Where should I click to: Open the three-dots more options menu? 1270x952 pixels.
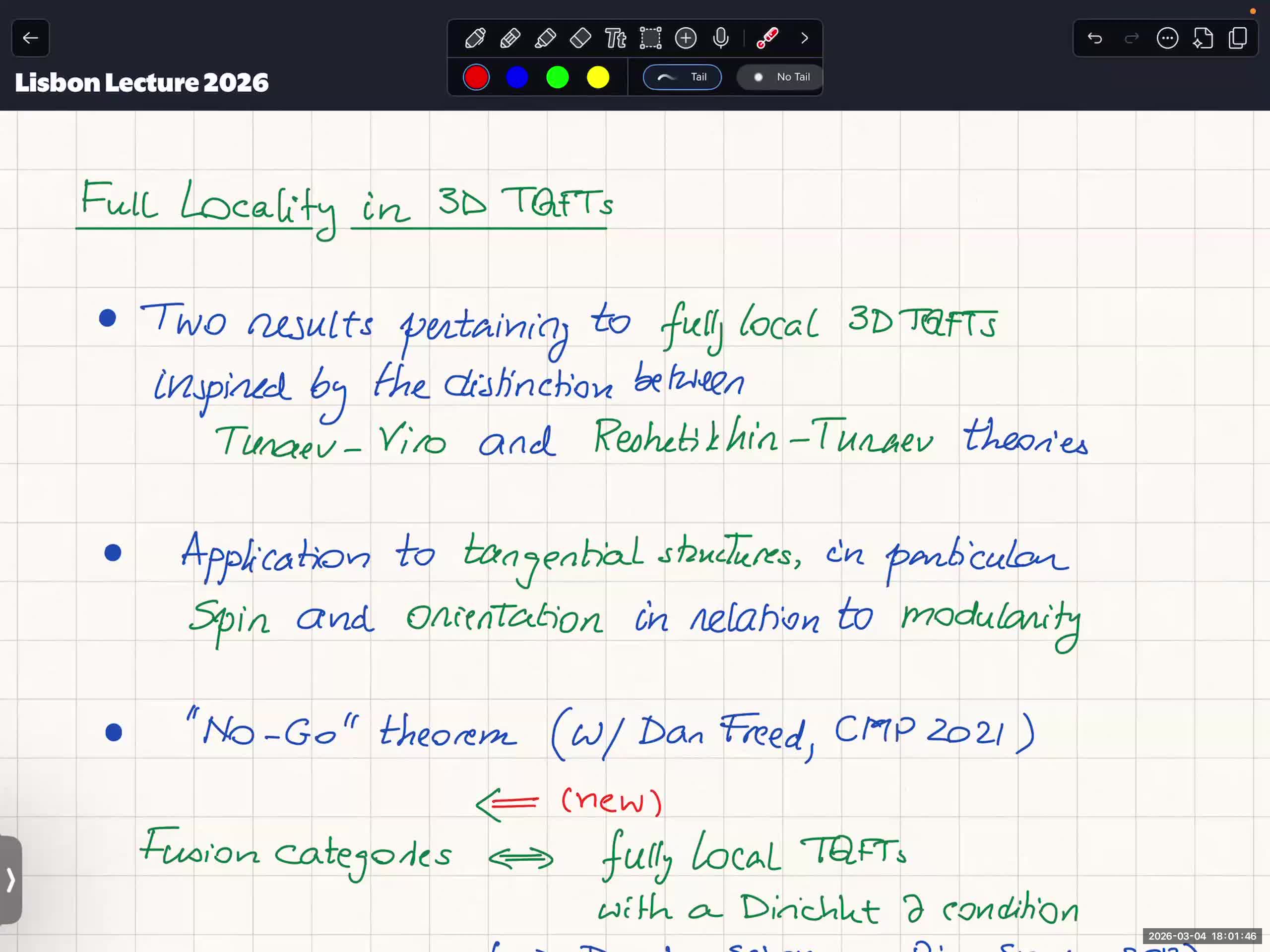1167,39
